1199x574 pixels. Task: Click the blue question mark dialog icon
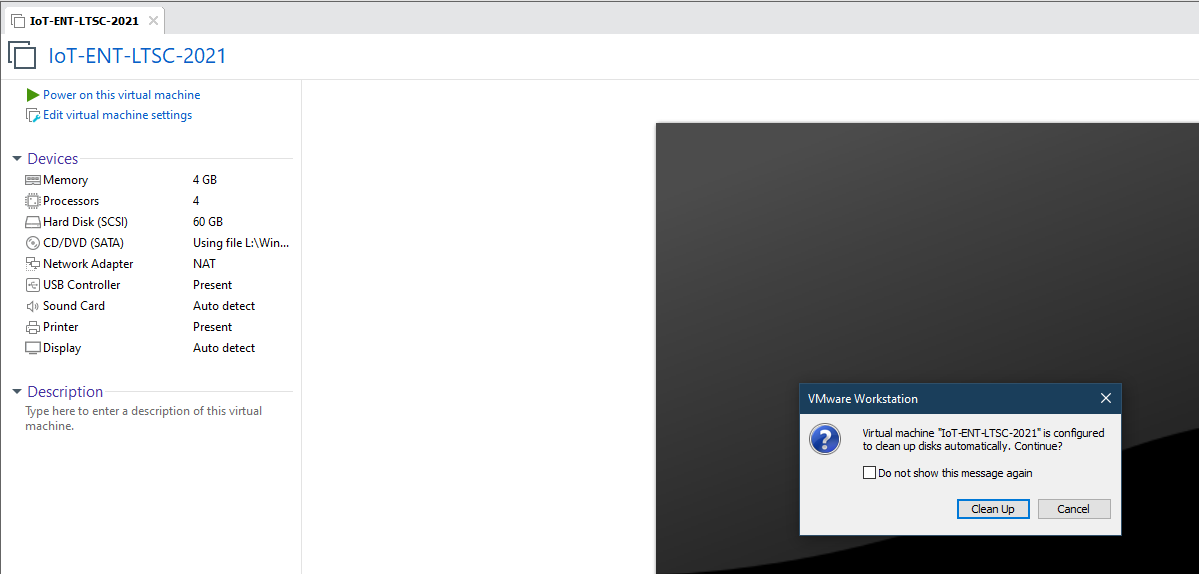coord(825,439)
